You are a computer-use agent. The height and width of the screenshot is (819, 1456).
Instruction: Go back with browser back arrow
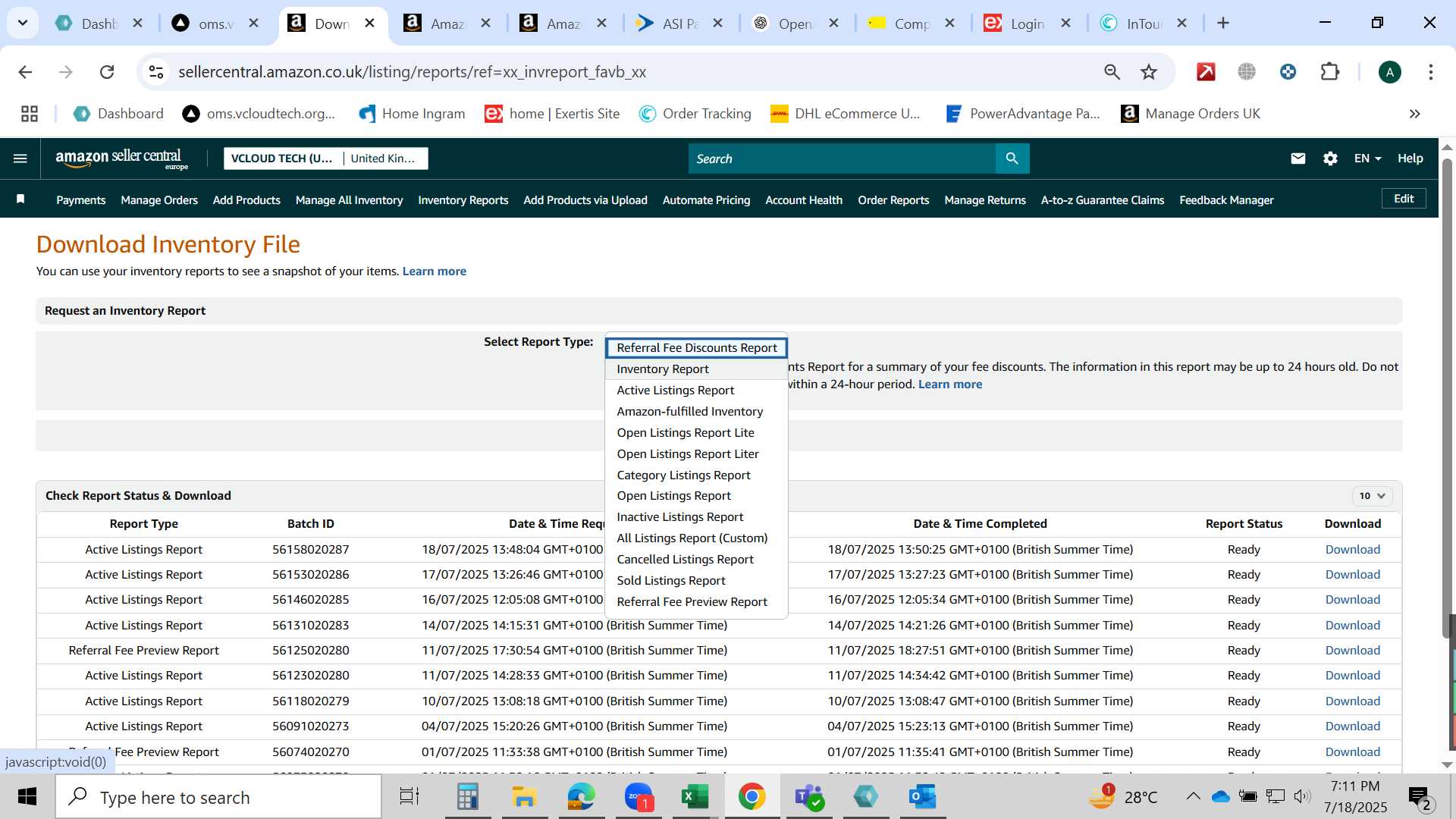25,72
